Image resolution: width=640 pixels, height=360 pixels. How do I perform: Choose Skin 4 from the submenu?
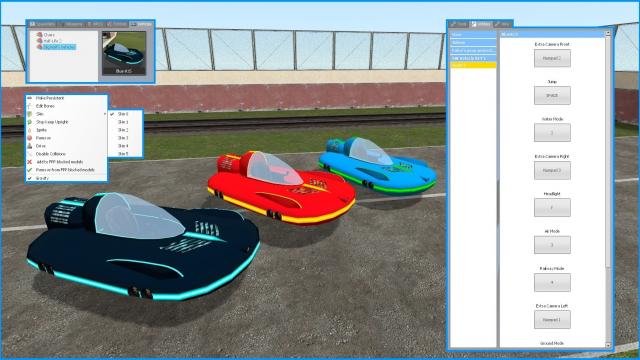click(126, 146)
